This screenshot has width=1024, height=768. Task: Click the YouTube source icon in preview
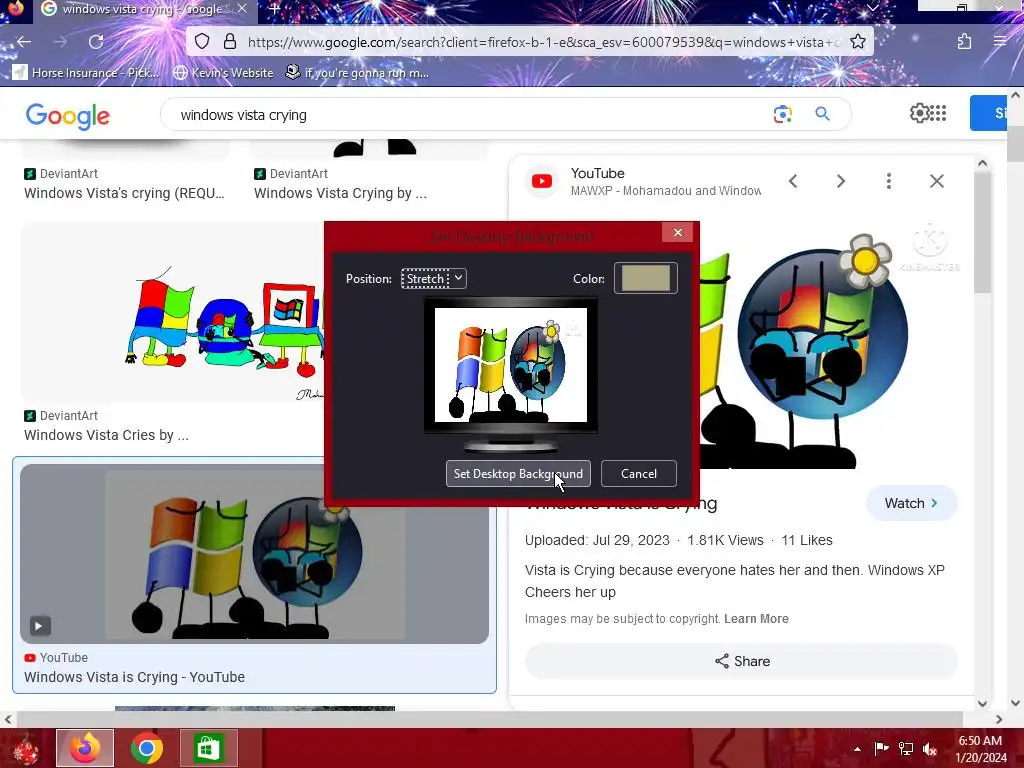pos(541,181)
